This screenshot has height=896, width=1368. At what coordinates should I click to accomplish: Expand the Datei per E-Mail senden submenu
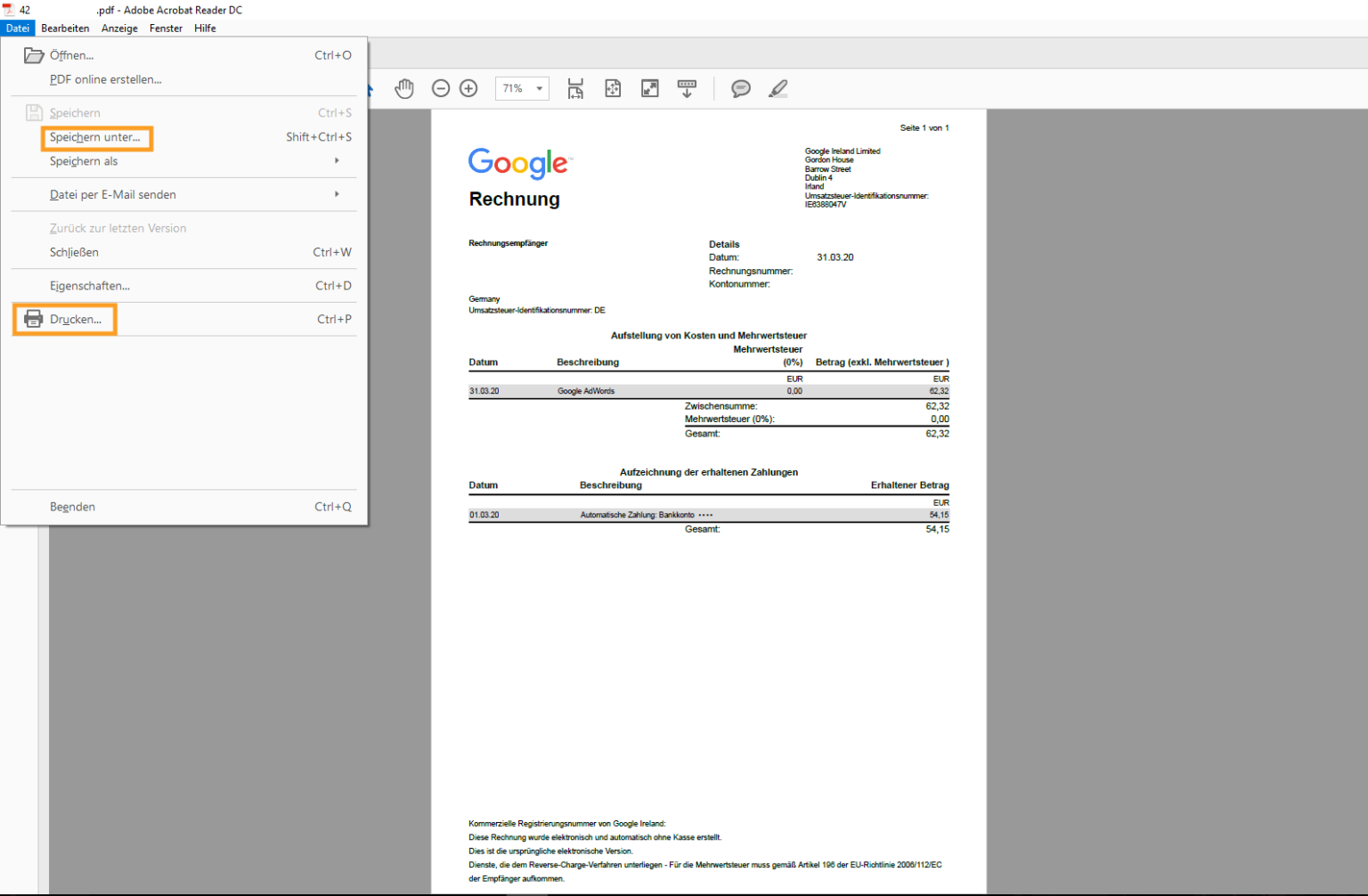click(x=112, y=194)
